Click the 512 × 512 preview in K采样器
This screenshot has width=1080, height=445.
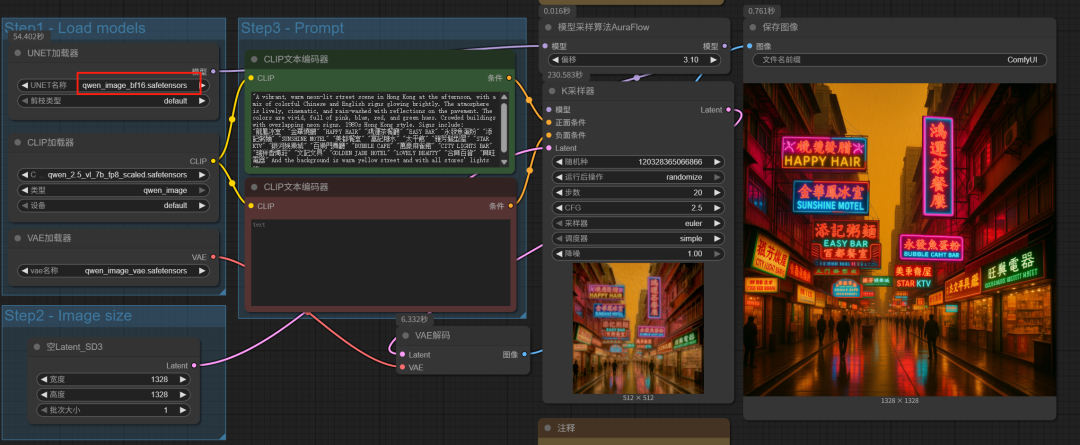(x=638, y=328)
